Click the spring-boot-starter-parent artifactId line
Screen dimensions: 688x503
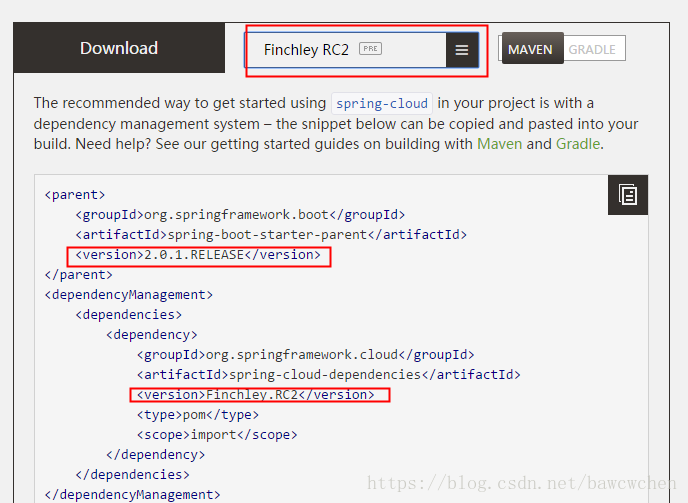tap(271, 235)
